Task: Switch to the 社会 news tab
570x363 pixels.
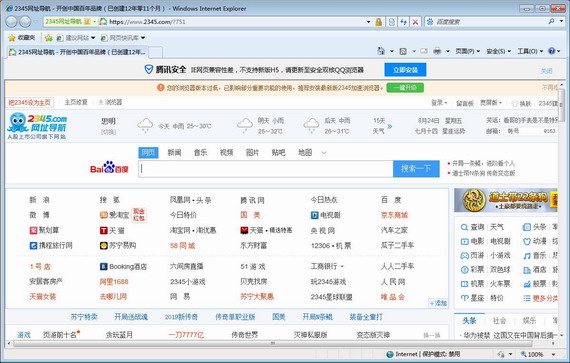Action: coord(499,320)
